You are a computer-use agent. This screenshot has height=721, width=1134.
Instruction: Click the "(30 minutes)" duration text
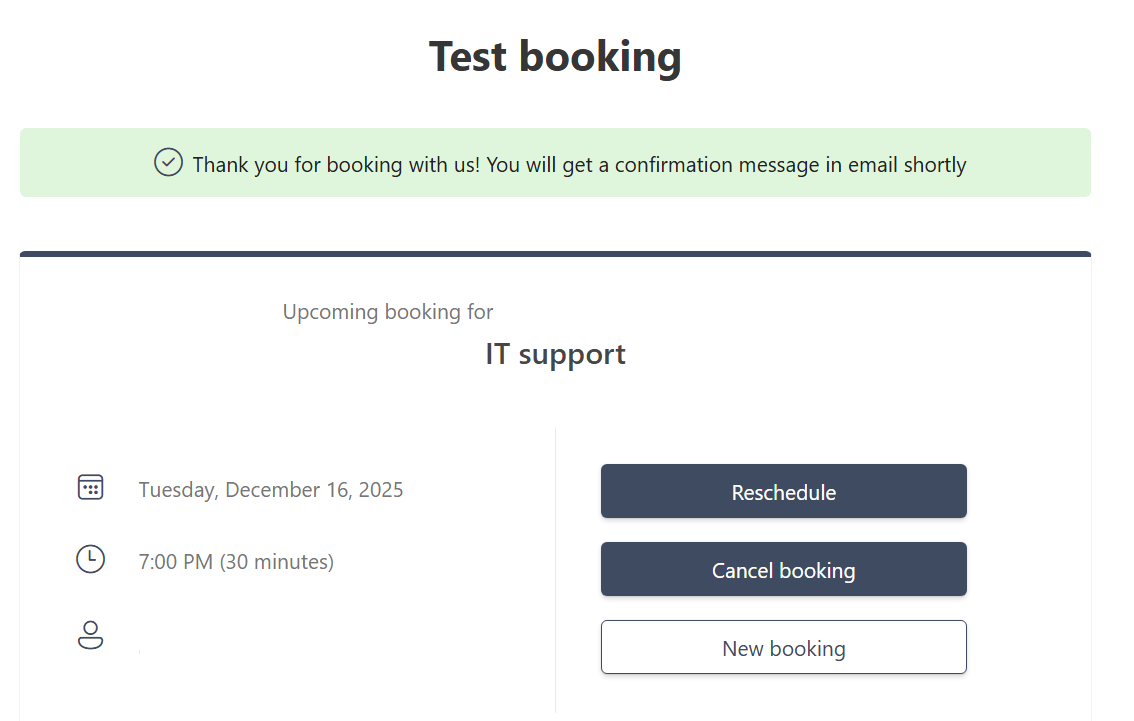tap(277, 562)
